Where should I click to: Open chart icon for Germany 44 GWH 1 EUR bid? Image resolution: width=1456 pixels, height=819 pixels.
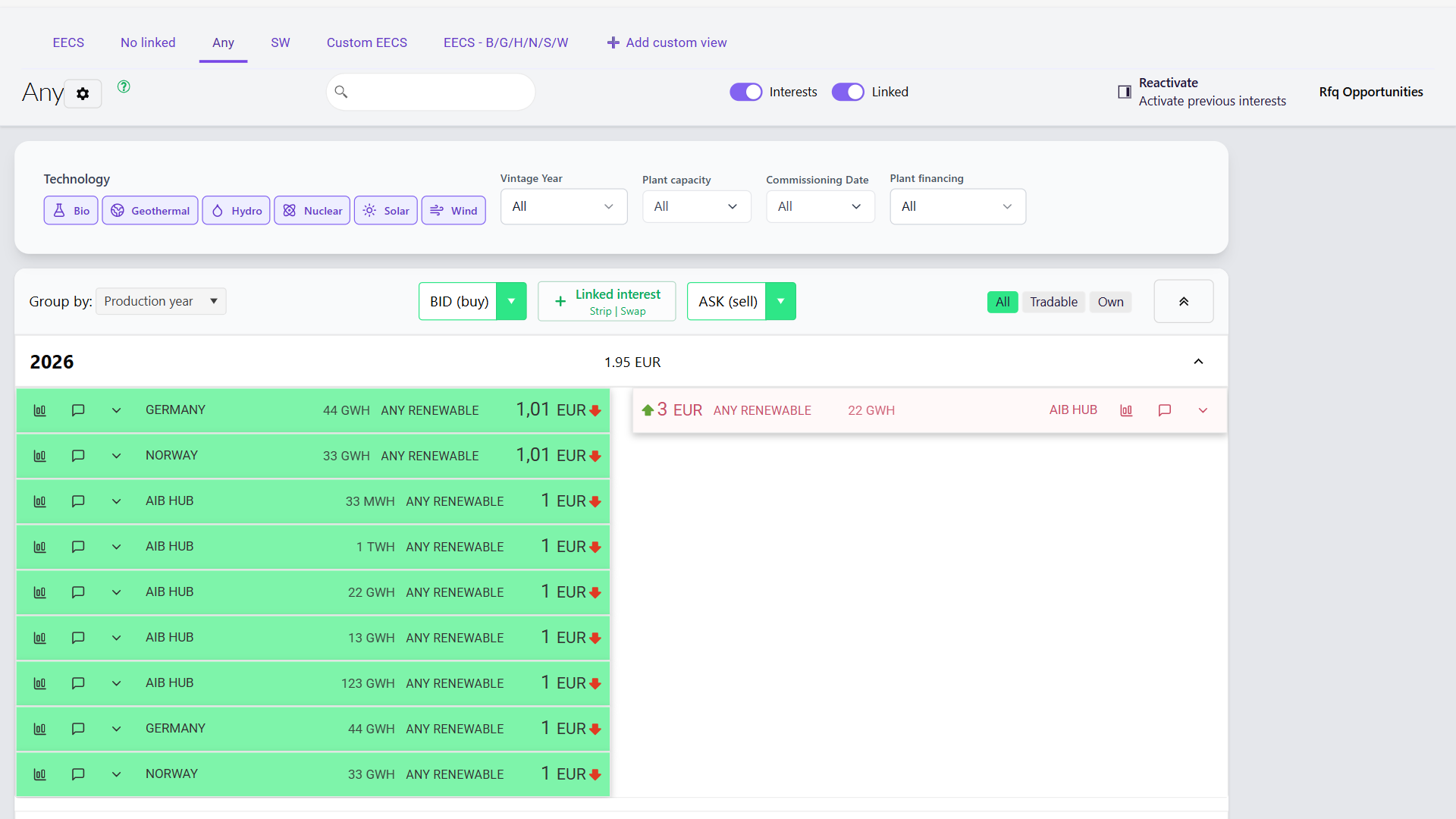click(x=39, y=729)
